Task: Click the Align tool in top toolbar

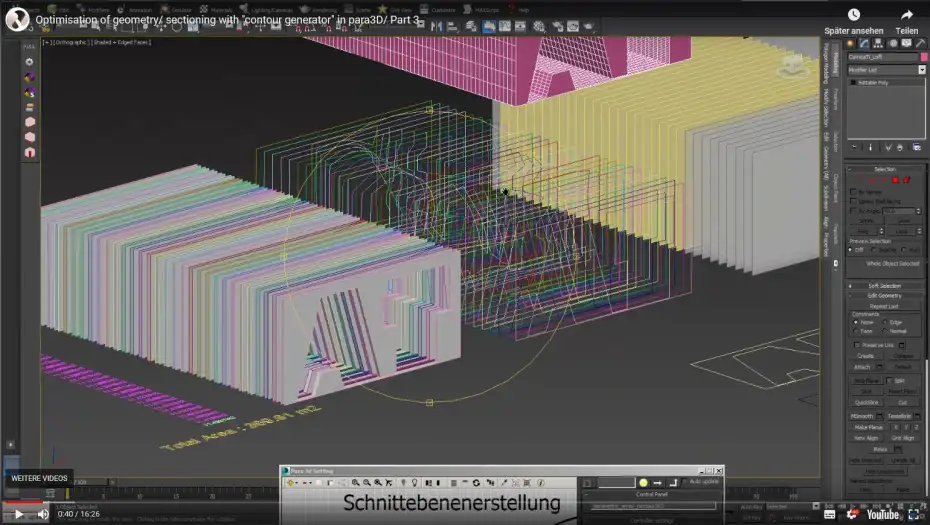Action: pyautogui.click(x=452, y=26)
